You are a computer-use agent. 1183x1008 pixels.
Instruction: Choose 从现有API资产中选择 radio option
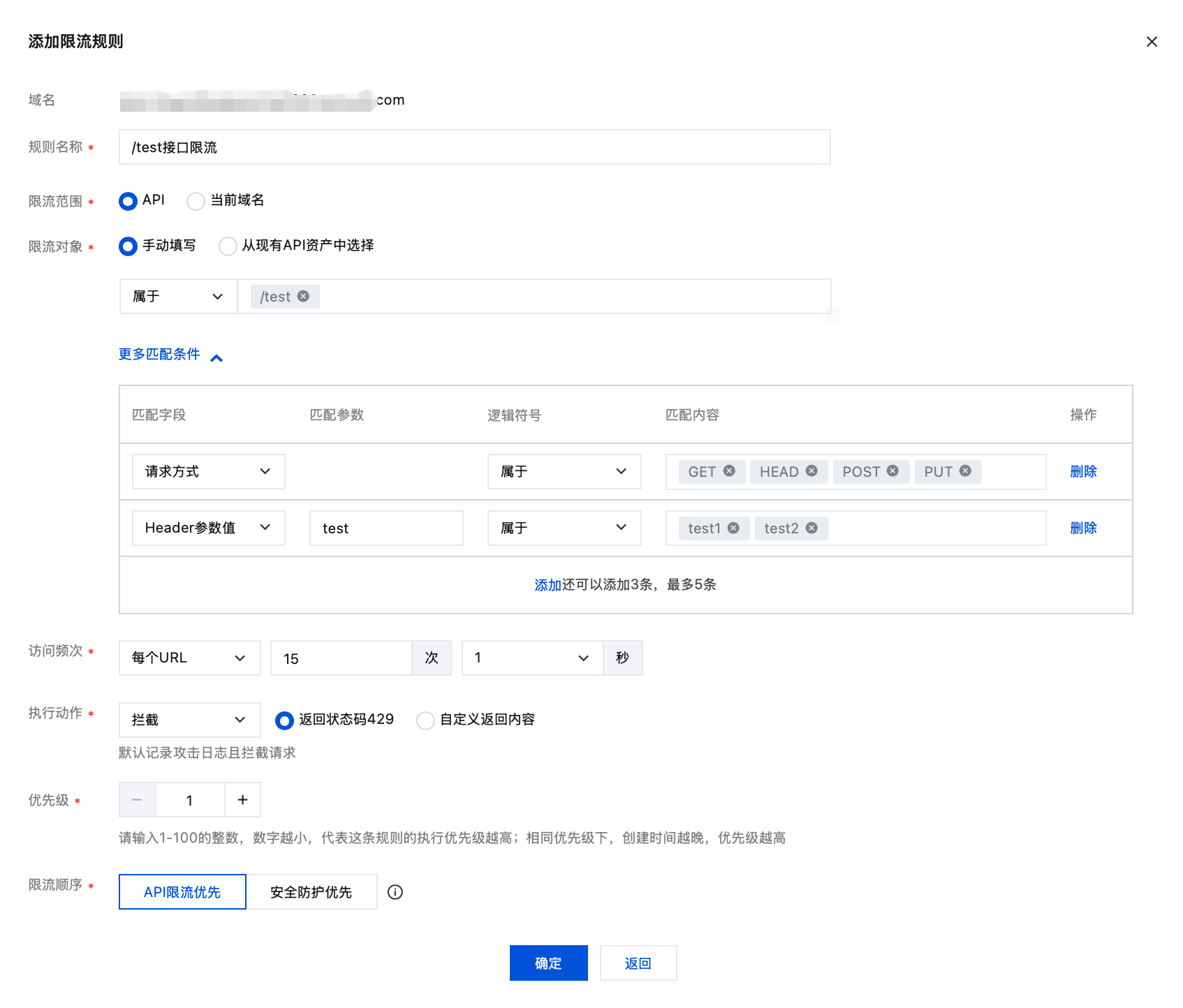(228, 246)
